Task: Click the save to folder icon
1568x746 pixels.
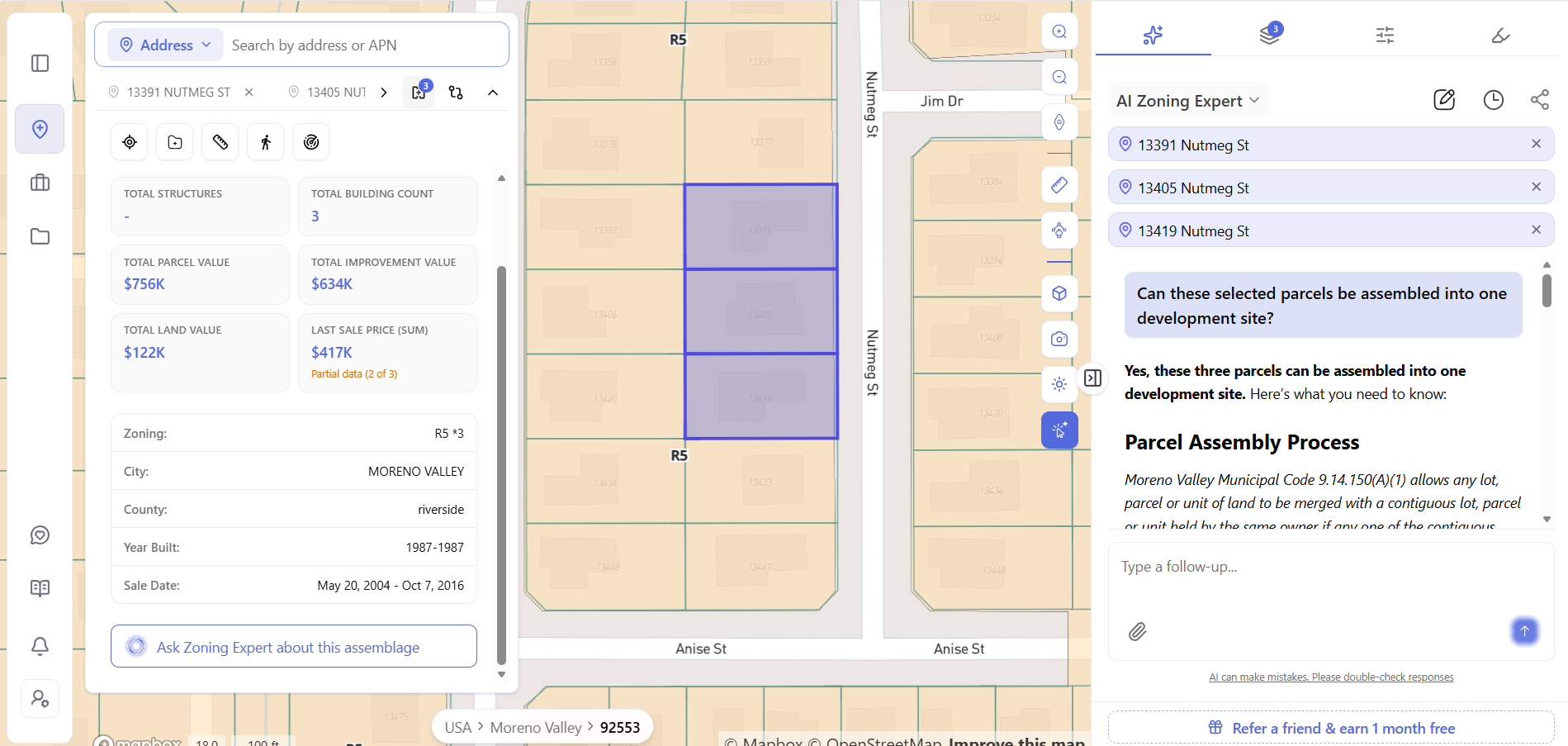Action: click(175, 142)
